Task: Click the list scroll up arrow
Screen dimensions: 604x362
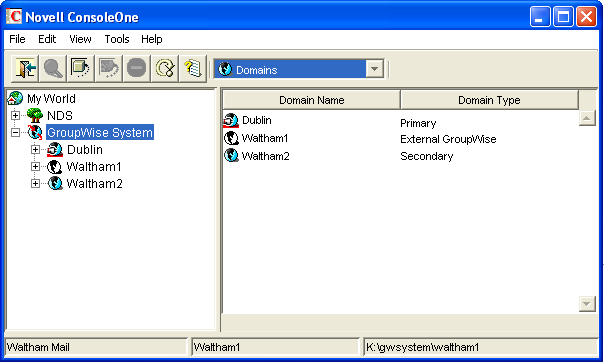Action: [x=587, y=118]
